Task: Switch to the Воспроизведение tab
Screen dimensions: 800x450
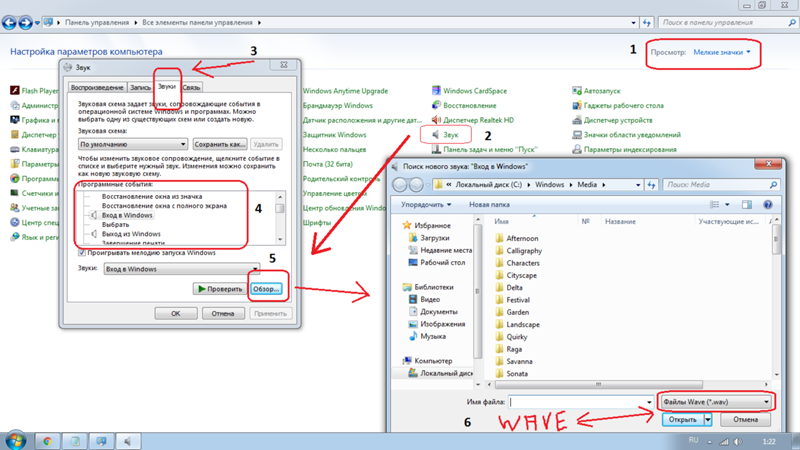Action: pyautogui.click(x=97, y=87)
